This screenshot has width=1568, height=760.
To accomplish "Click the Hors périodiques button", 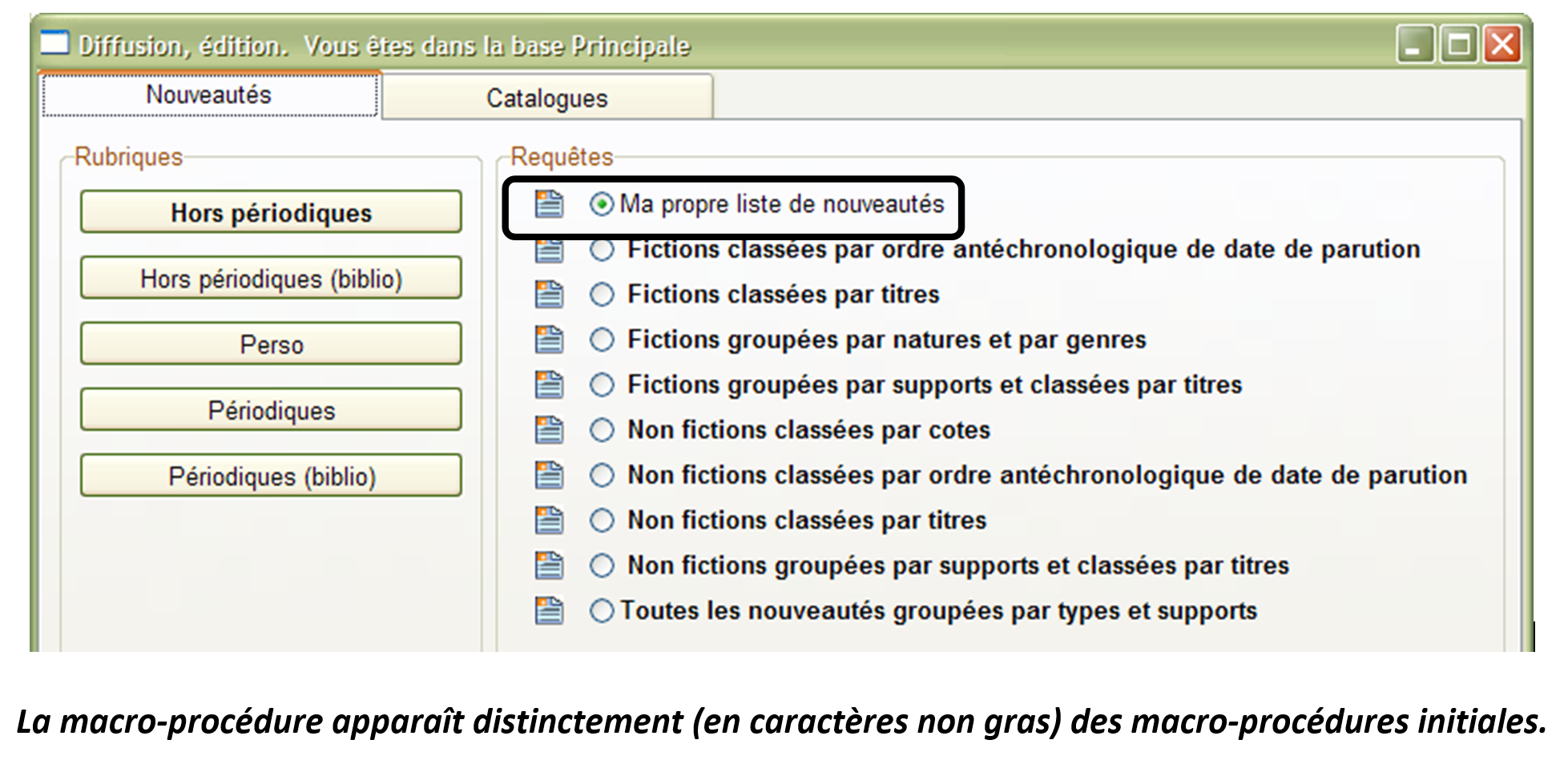I will (271, 212).
